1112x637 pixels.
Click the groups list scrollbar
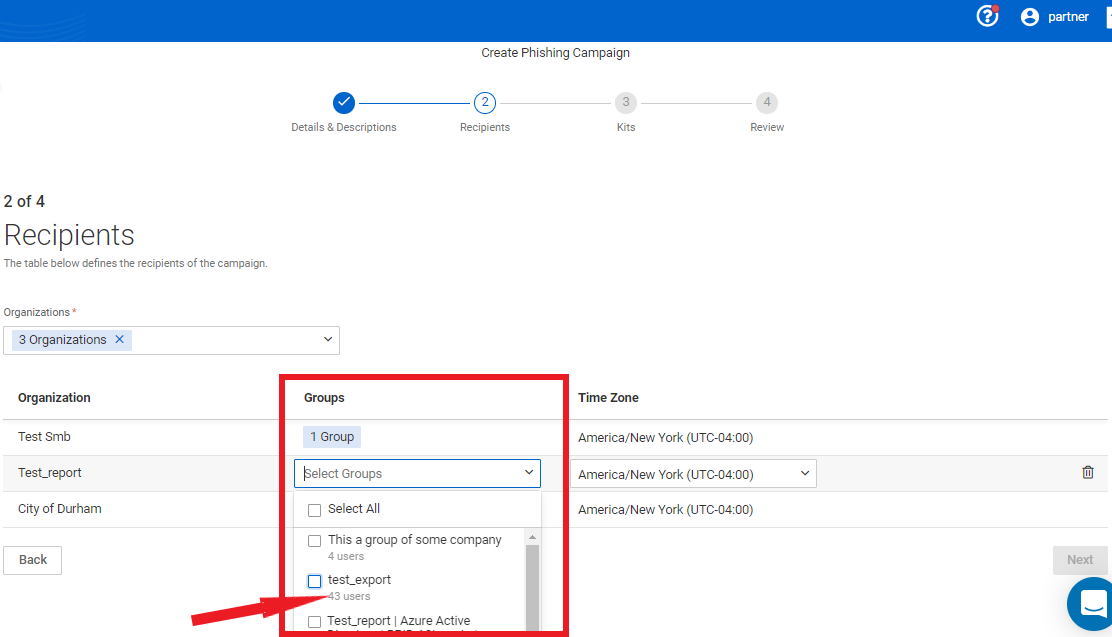click(x=533, y=587)
